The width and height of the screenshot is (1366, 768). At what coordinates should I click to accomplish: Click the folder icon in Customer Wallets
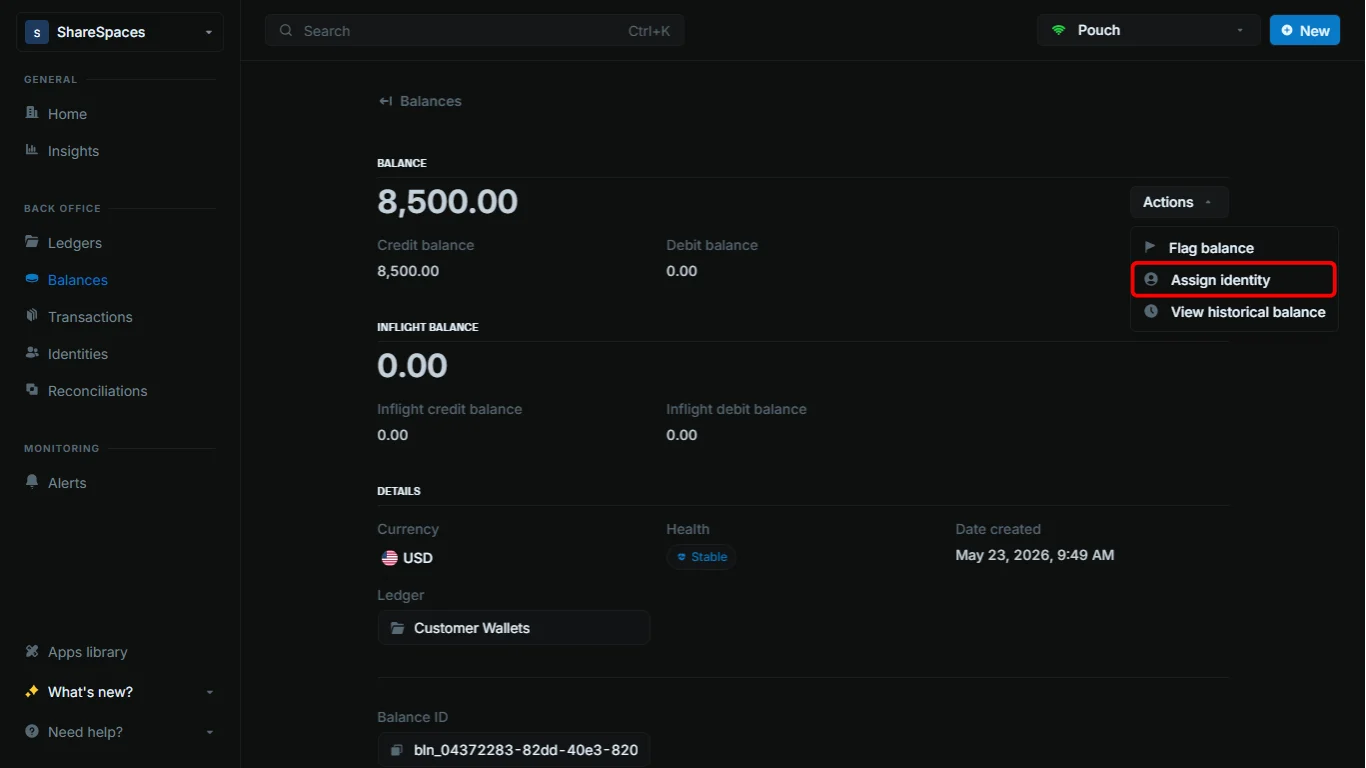pyautogui.click(x=396, y=628)
